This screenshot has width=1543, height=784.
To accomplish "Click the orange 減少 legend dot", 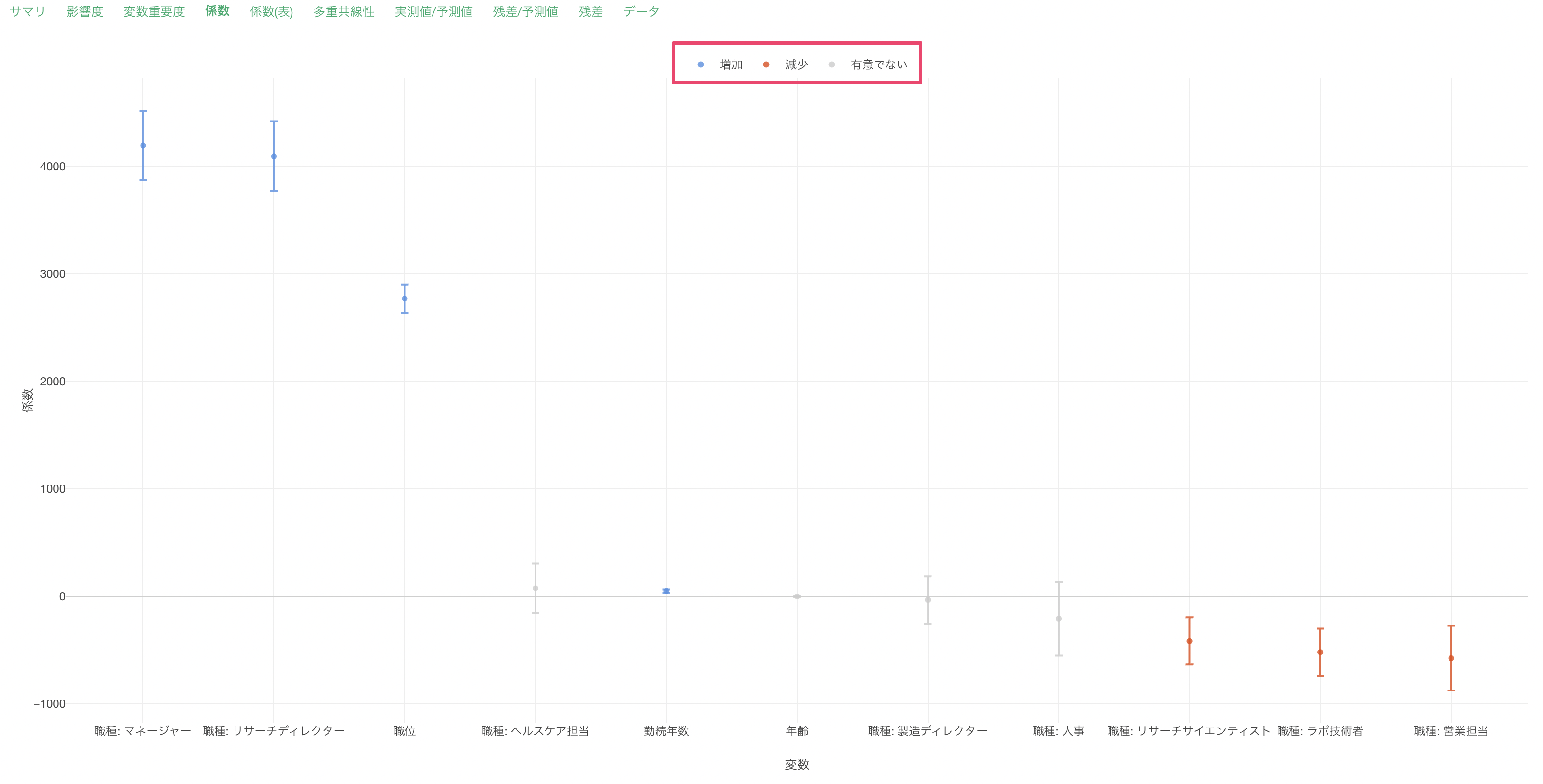I will (x=766, y=65).
